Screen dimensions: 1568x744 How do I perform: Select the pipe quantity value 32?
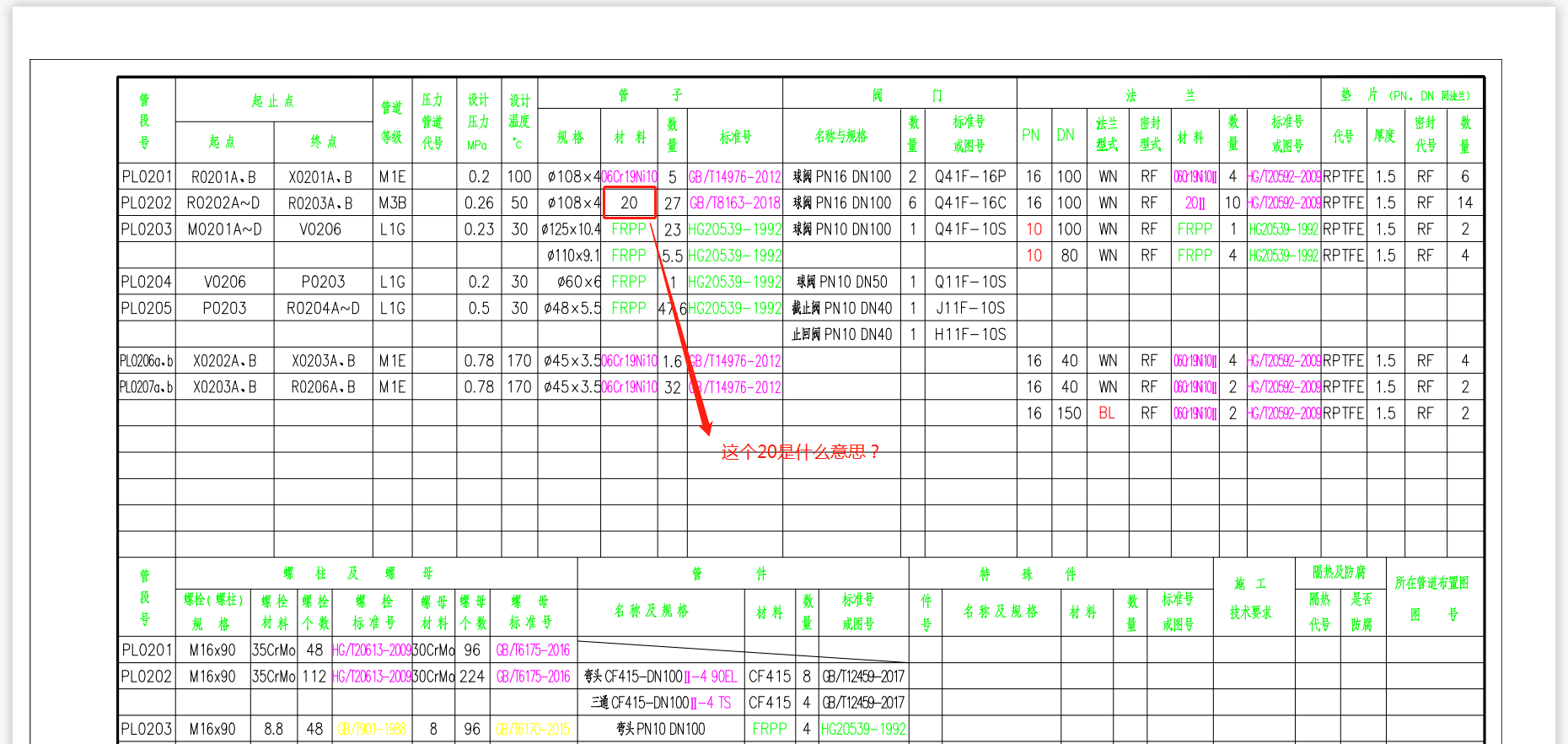pyautogui.click(x=672, y=387)
